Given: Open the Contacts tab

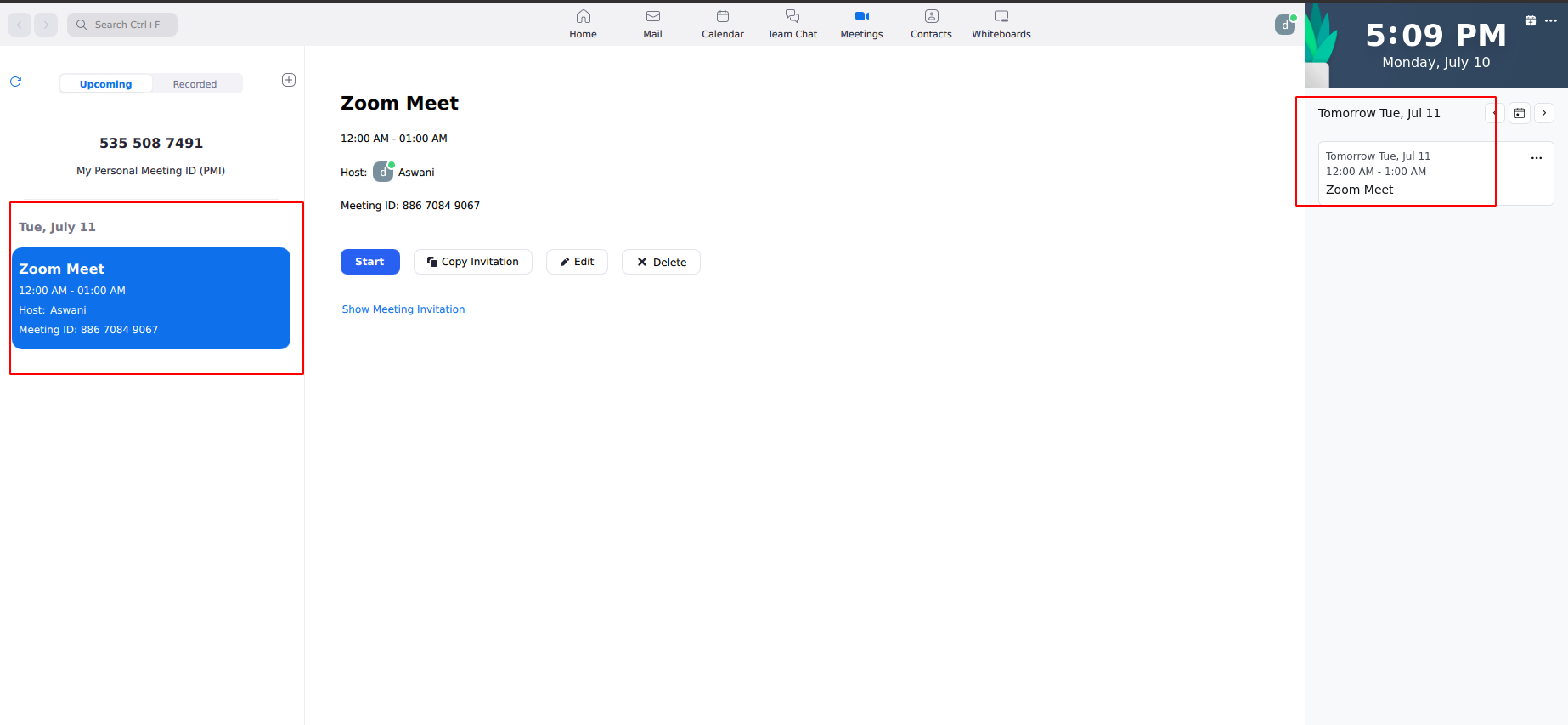Looking at the screenshot, I should [x=931, y=24].
